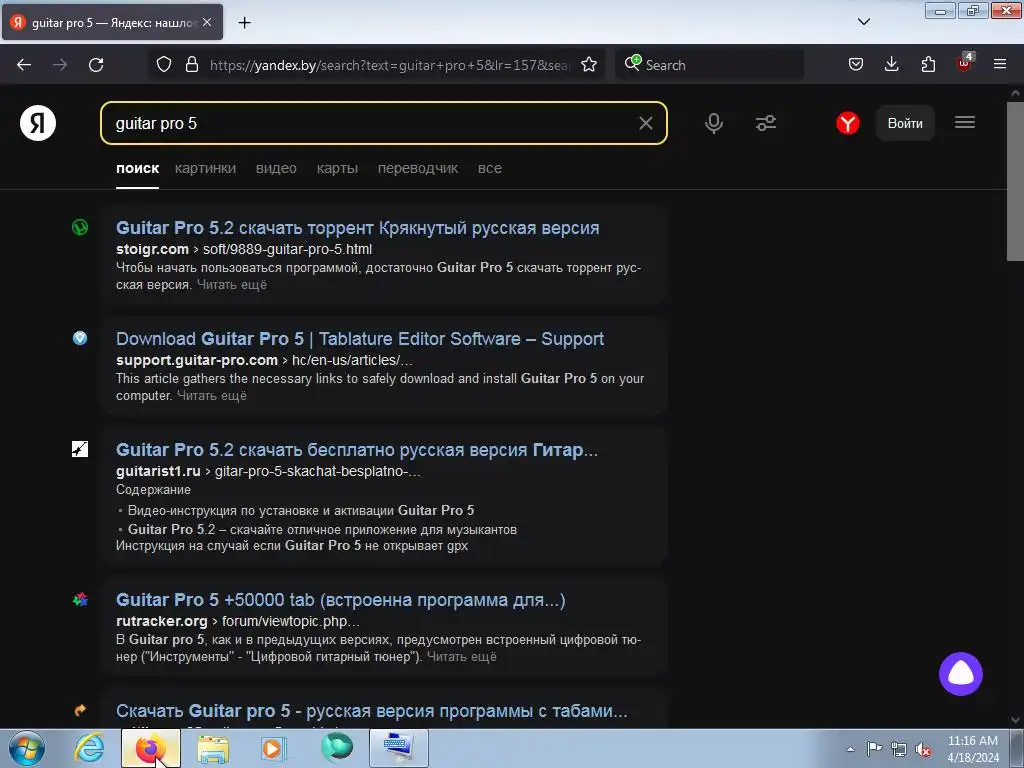Open support.guitar-pro.com site link

pos(197,360)
